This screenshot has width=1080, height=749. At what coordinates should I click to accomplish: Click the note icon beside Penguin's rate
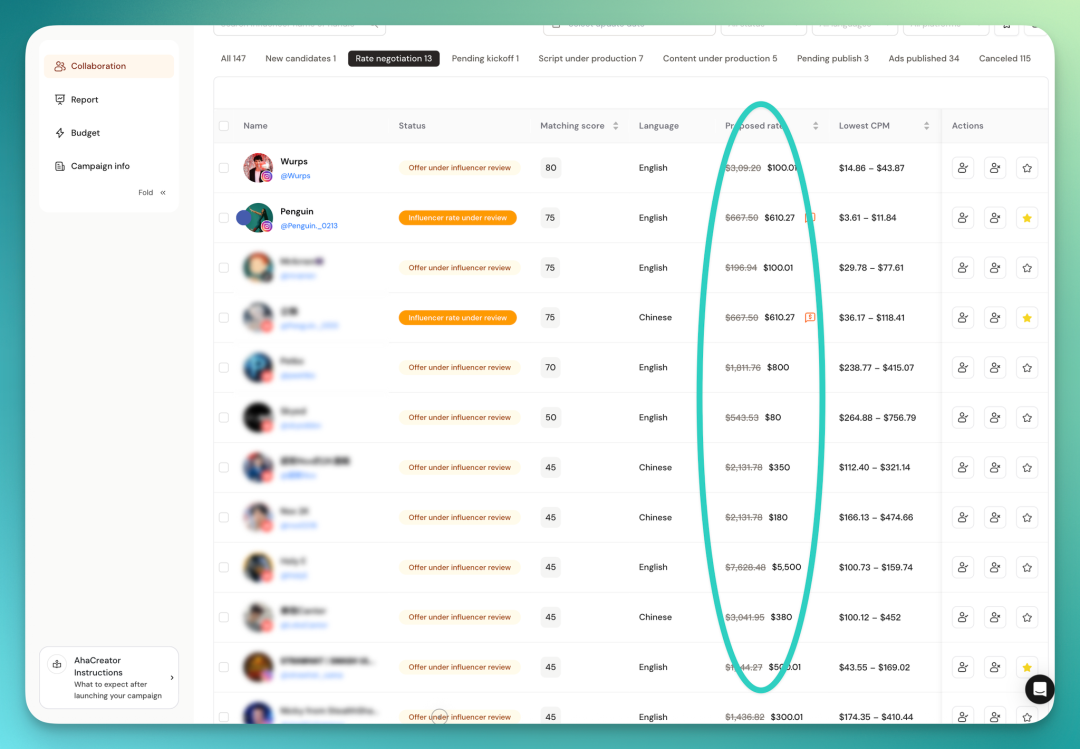(x=810, y=218)
